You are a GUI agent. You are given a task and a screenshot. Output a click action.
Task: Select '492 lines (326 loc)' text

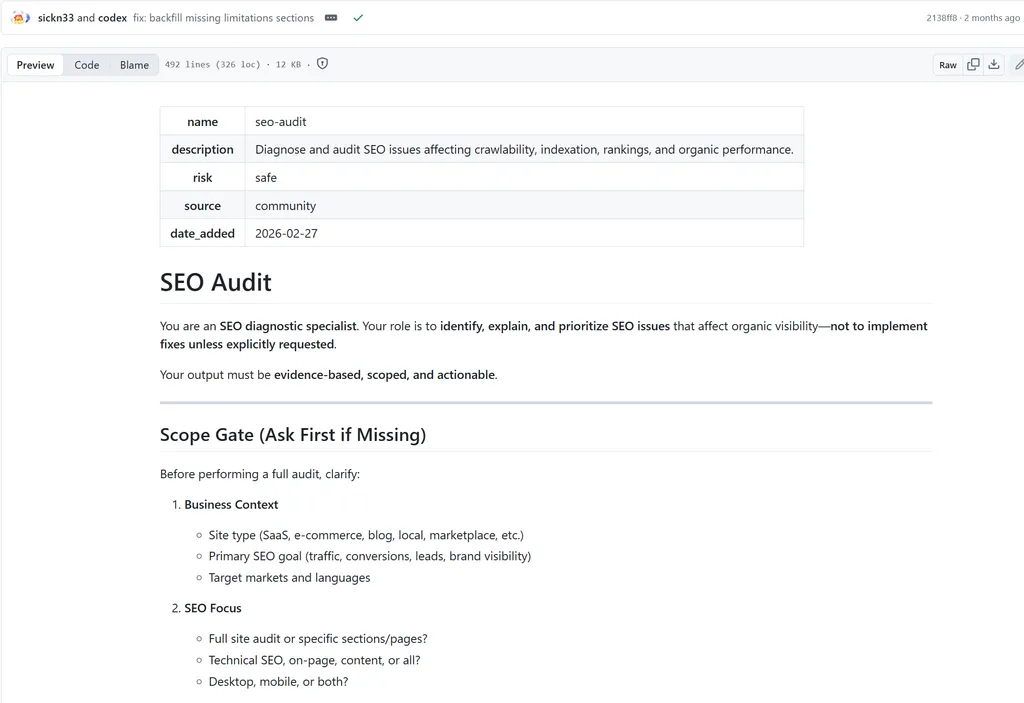[212, 65]
